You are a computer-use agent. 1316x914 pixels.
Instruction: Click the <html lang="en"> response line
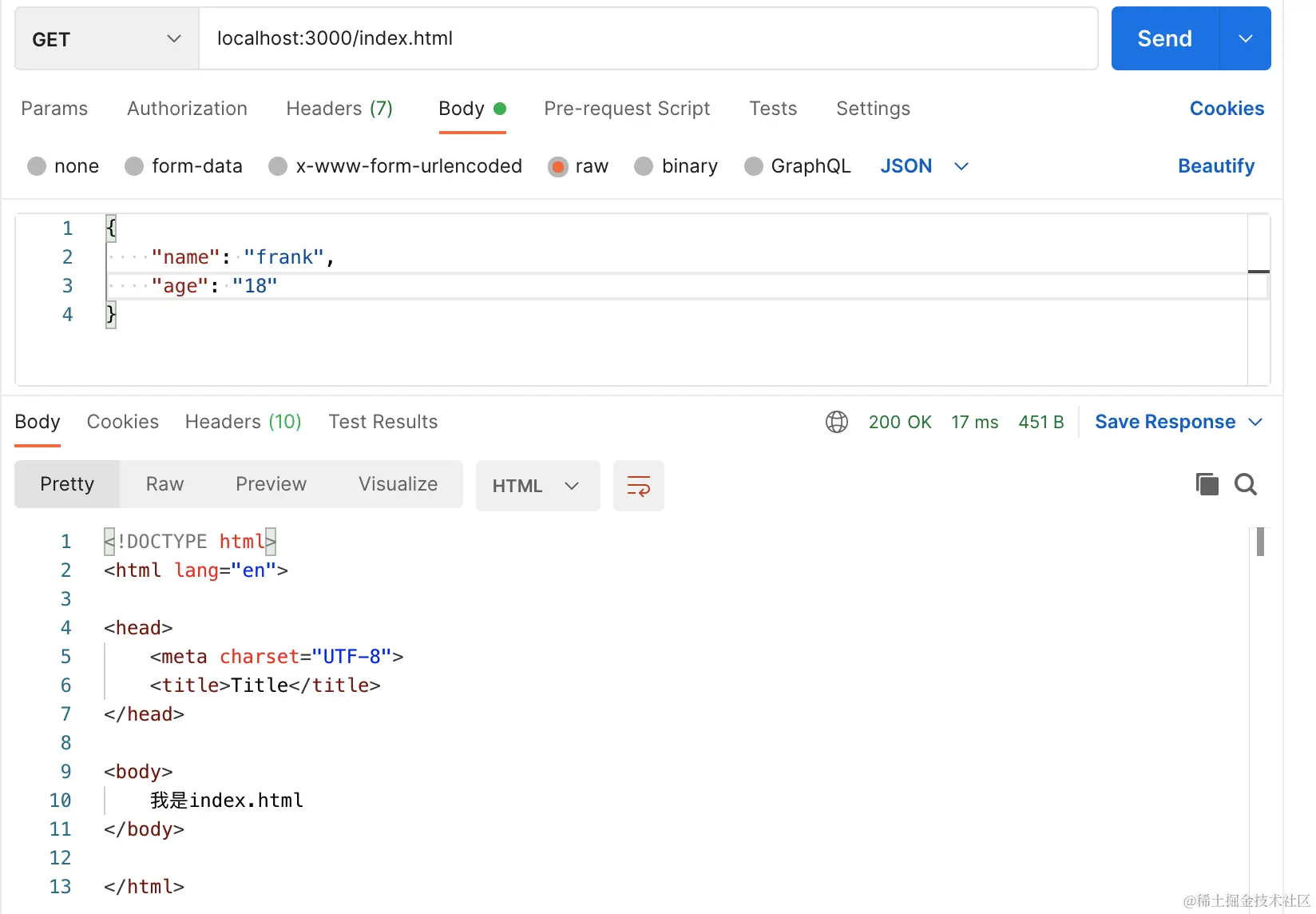tap(196, 570)
